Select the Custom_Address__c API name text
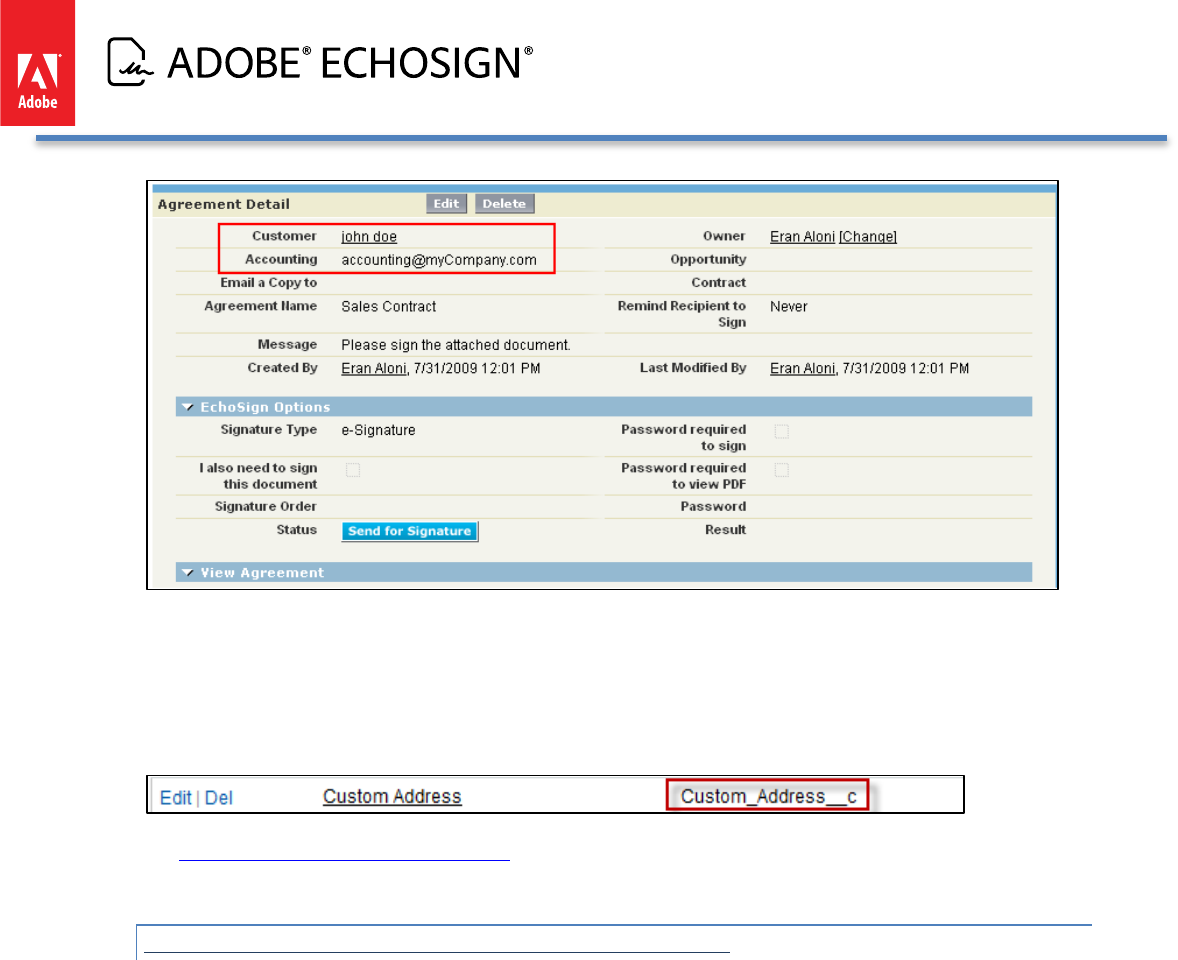 click(769, 796)
